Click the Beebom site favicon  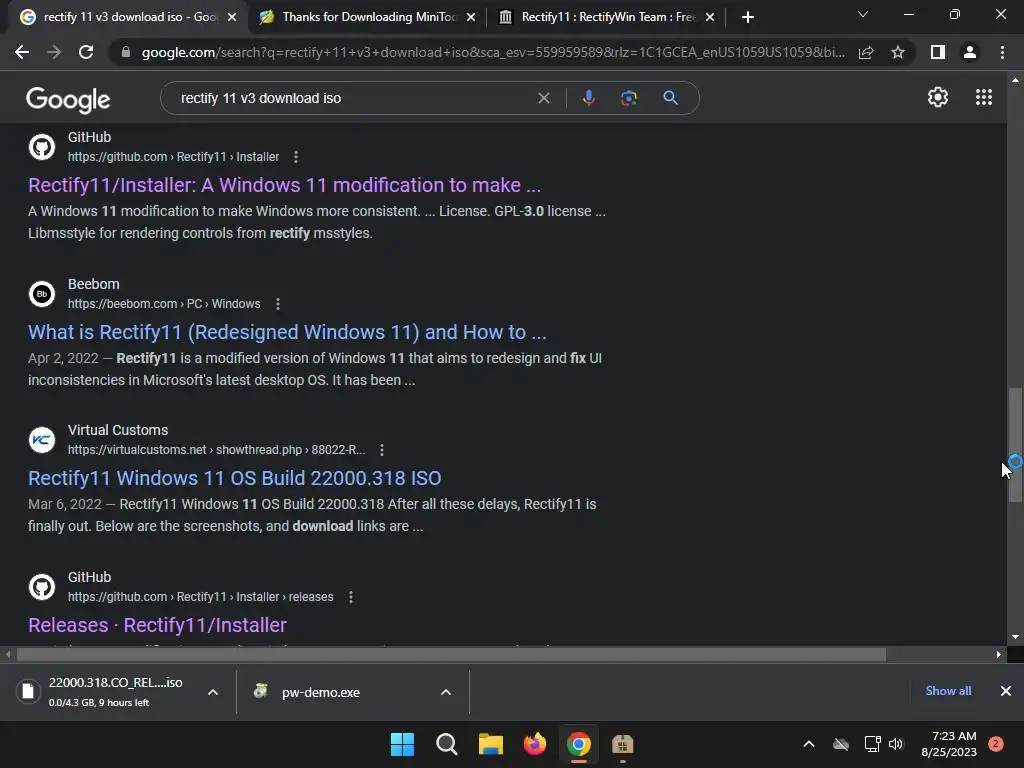coord(42,294)
